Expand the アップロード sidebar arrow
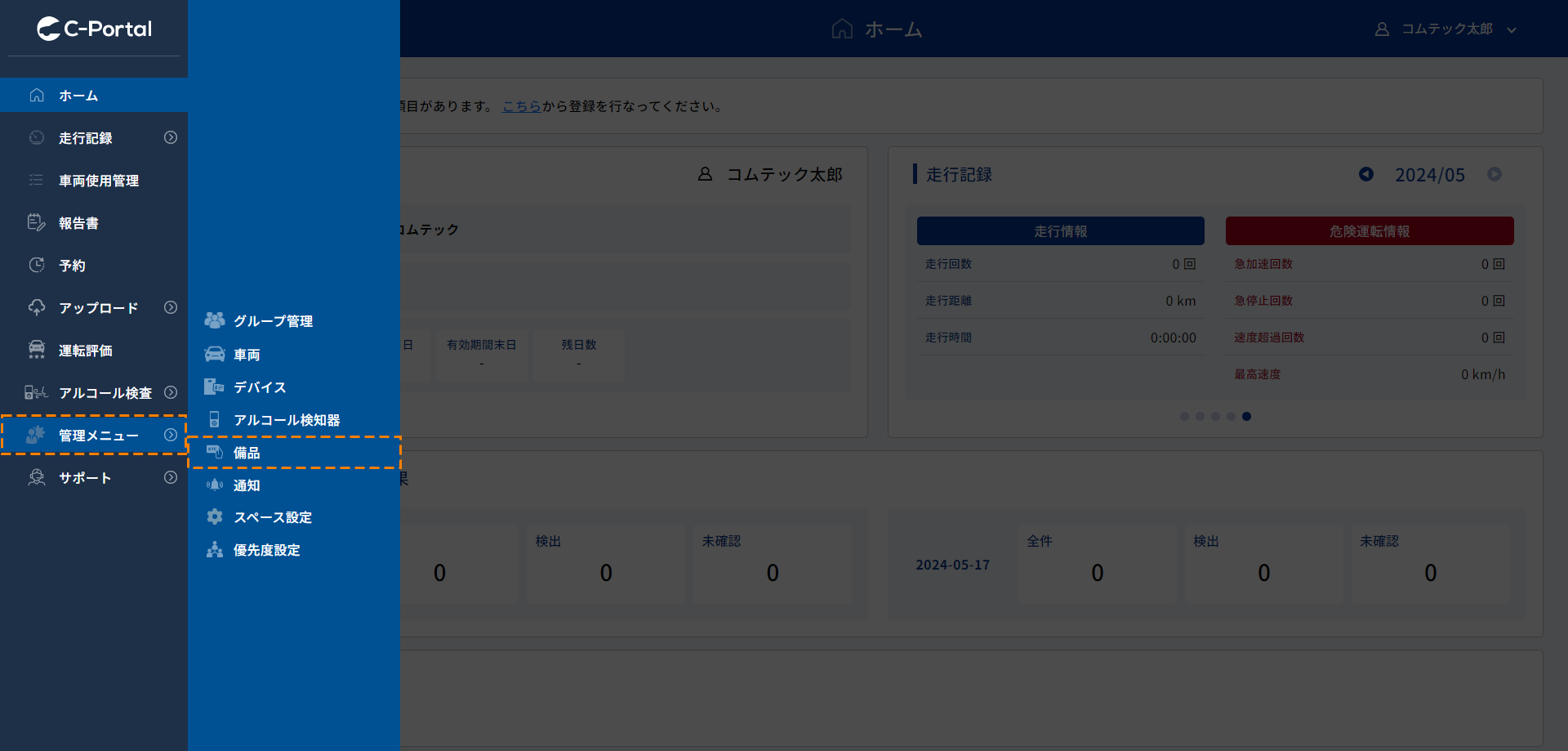 pyautogui.click(x=171, y=307)
